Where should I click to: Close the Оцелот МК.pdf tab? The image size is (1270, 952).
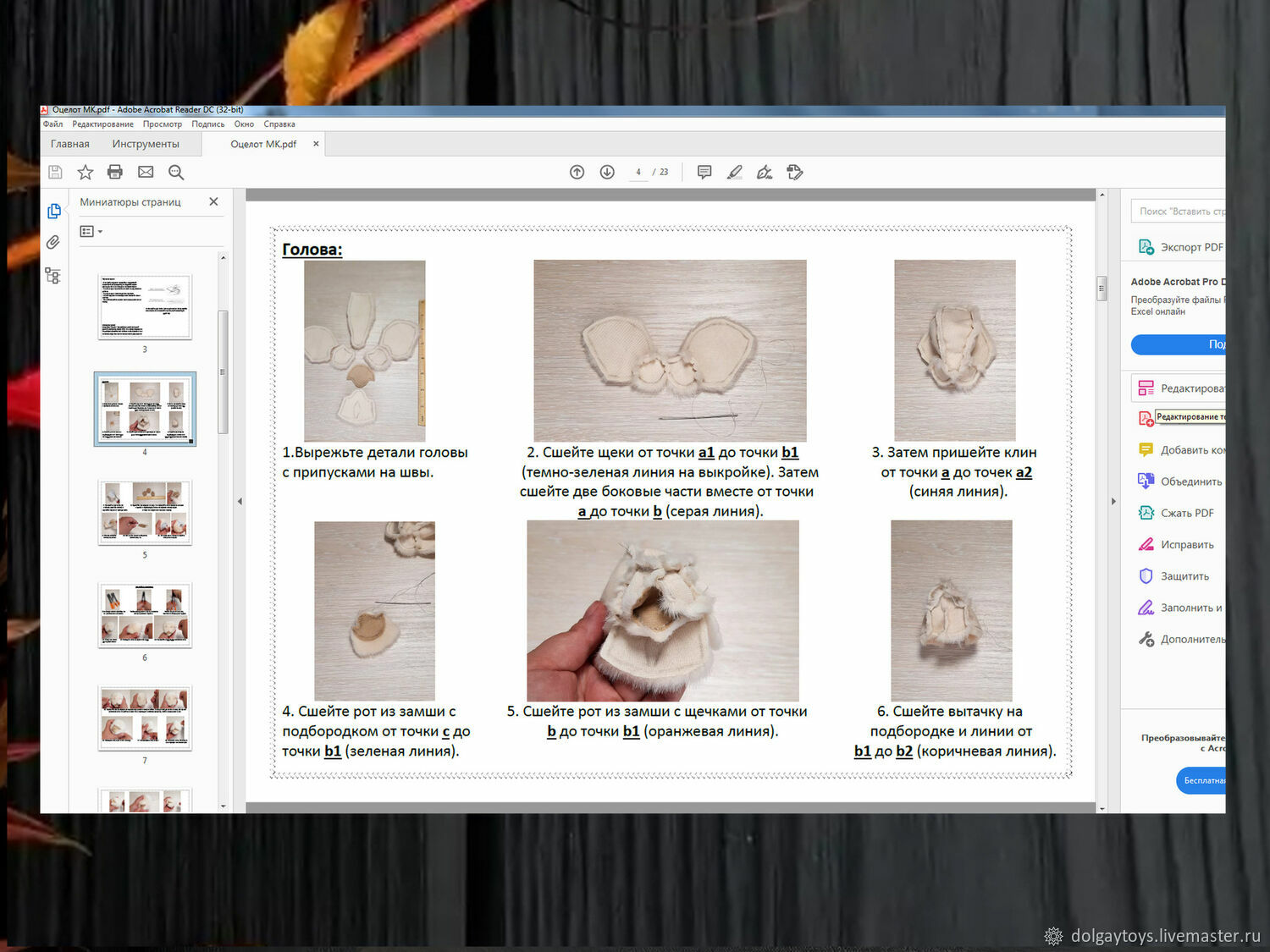coord(316,144)
